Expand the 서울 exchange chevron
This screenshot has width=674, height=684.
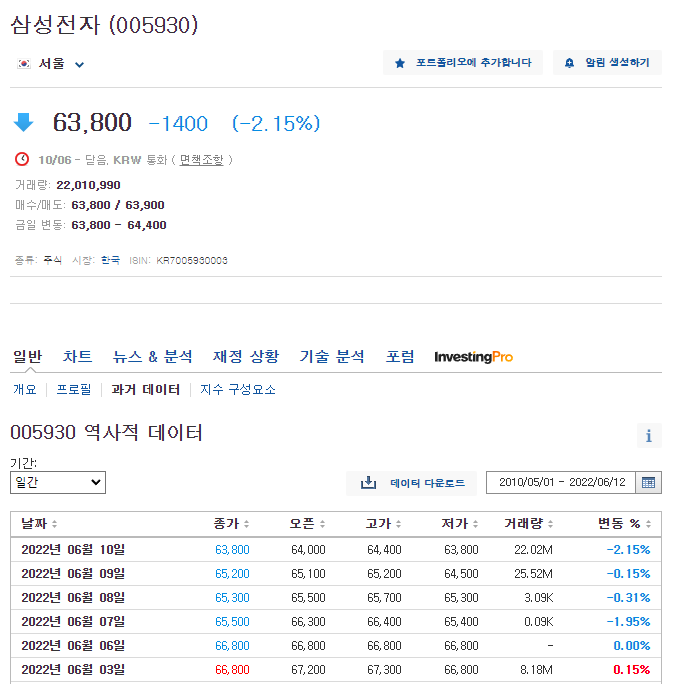pos(79,65)
